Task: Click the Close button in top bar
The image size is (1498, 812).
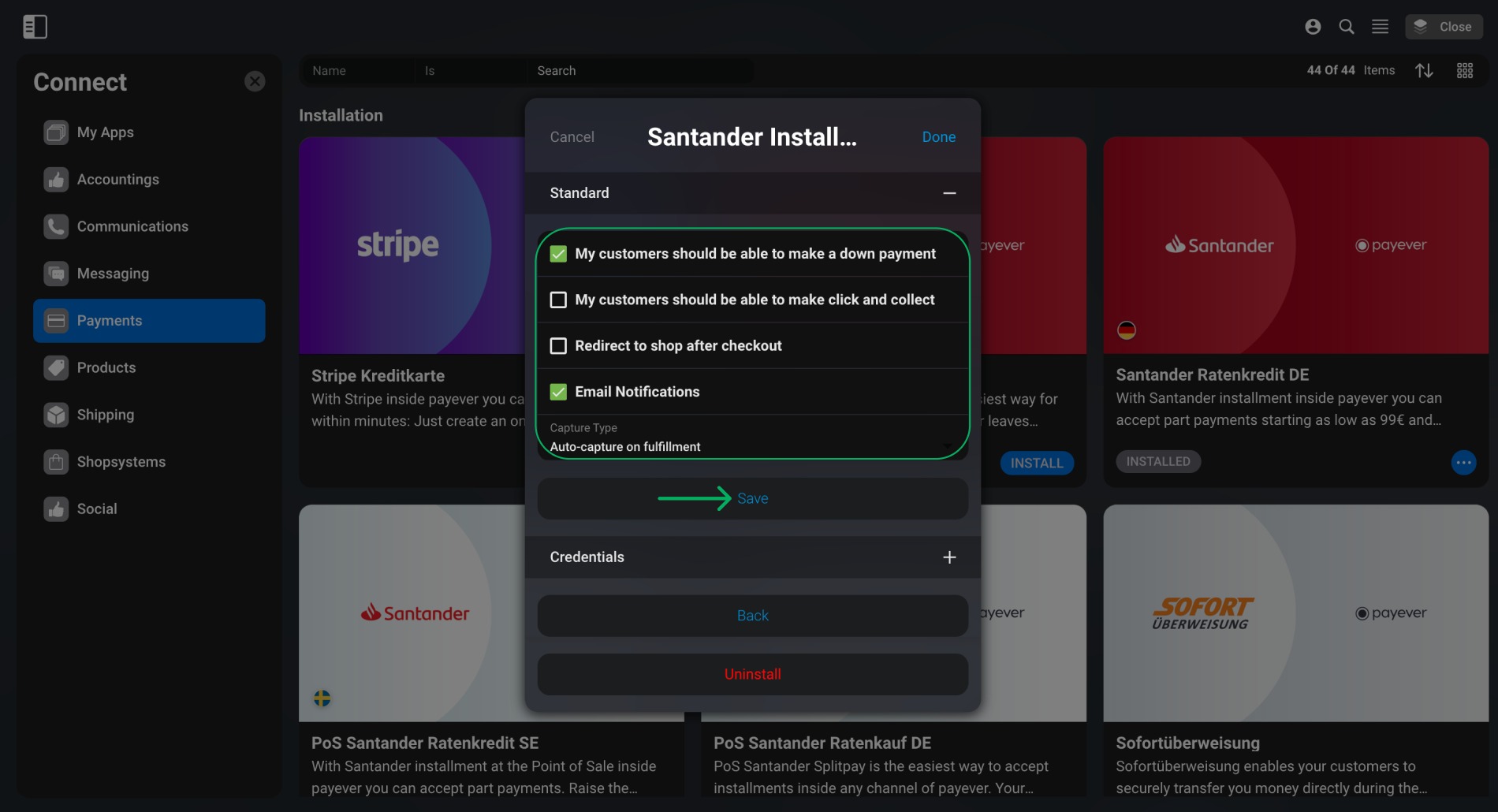Action: pyautogui.click(x=1444, y=27)
